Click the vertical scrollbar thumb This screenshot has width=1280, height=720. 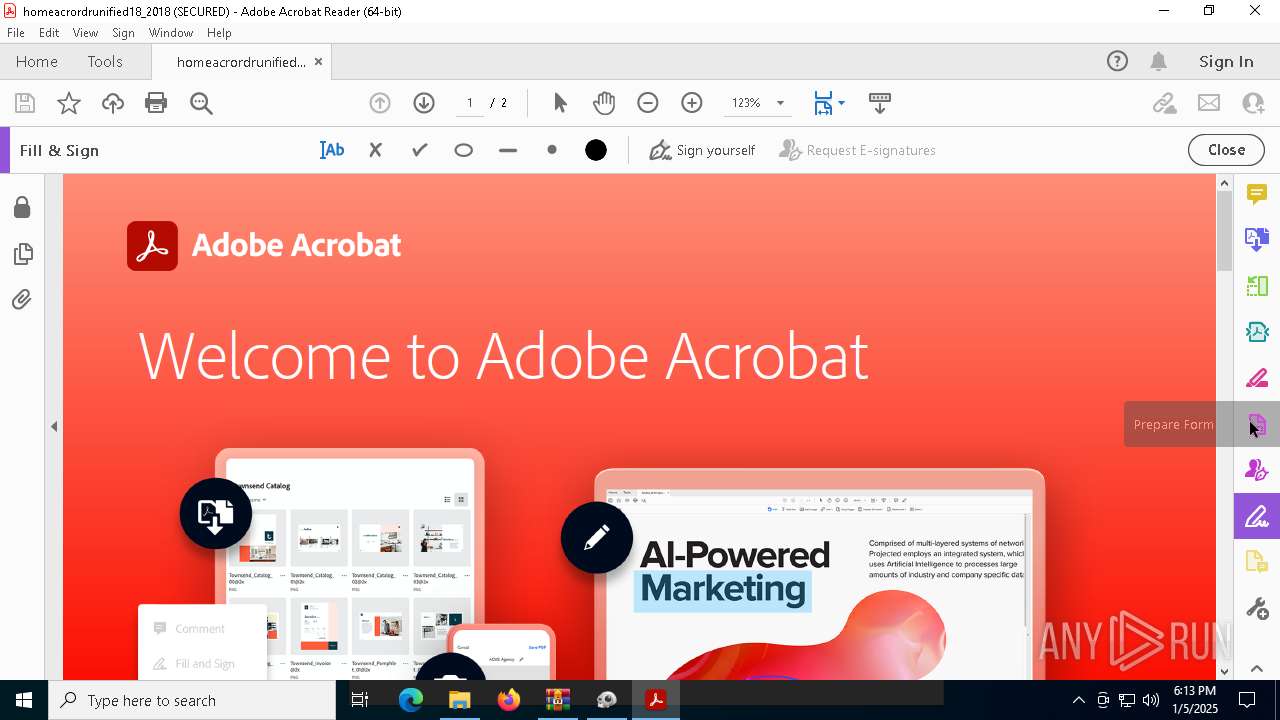point(1224,230)
